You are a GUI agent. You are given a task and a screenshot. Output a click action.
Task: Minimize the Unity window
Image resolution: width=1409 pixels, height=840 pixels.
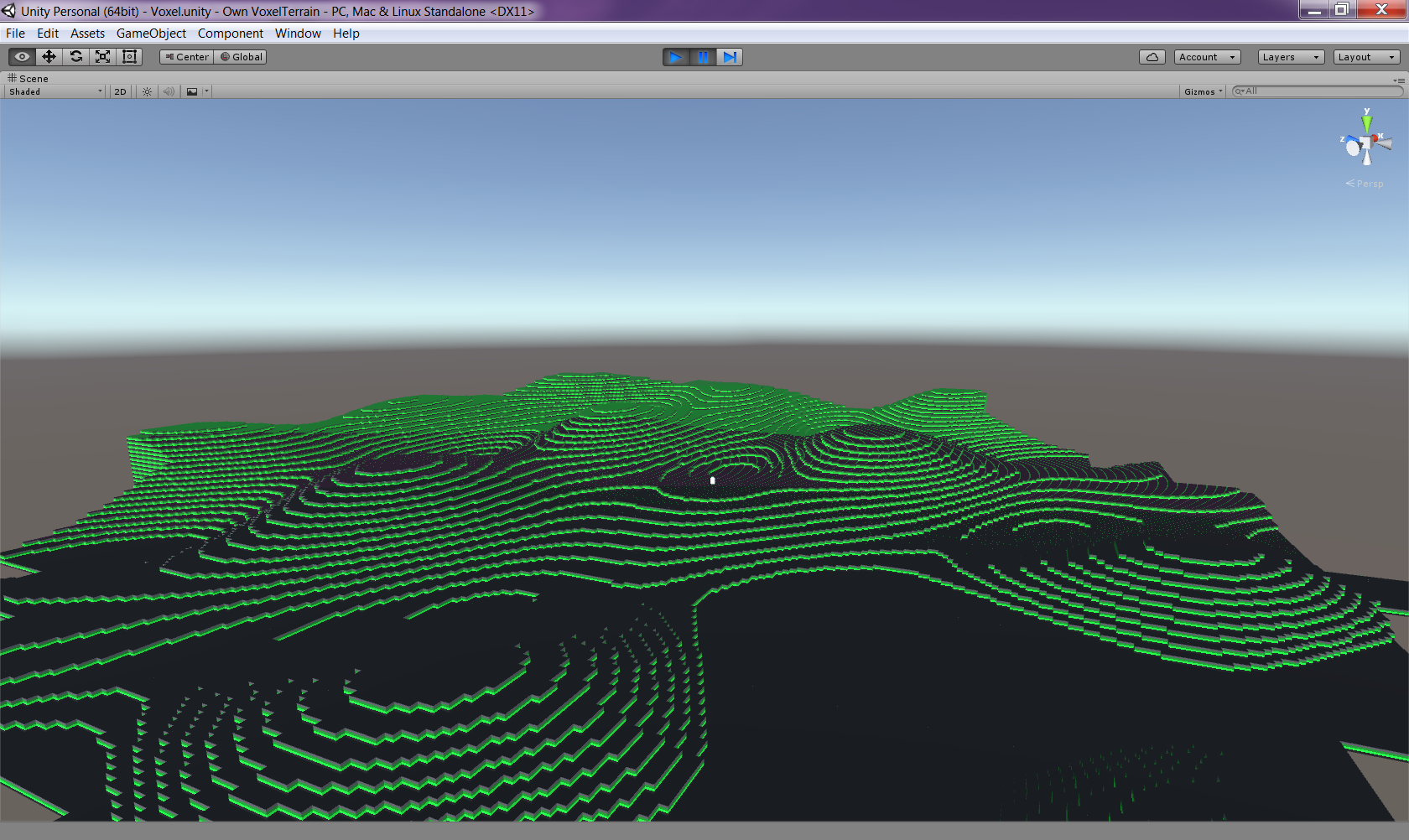click(x=1314, y=10)
